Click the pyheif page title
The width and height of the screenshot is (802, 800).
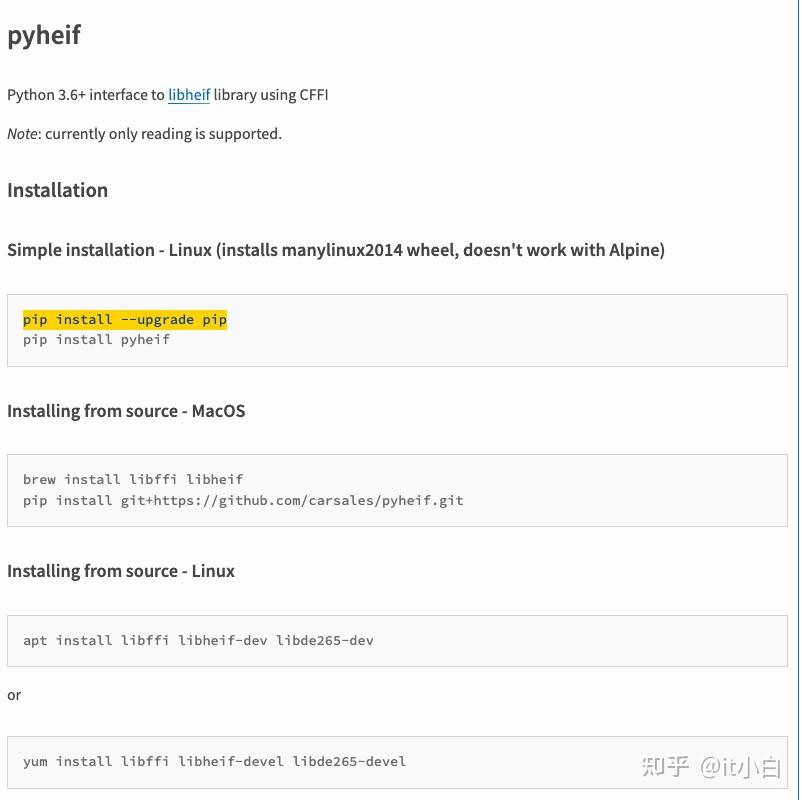click(44, 35)
